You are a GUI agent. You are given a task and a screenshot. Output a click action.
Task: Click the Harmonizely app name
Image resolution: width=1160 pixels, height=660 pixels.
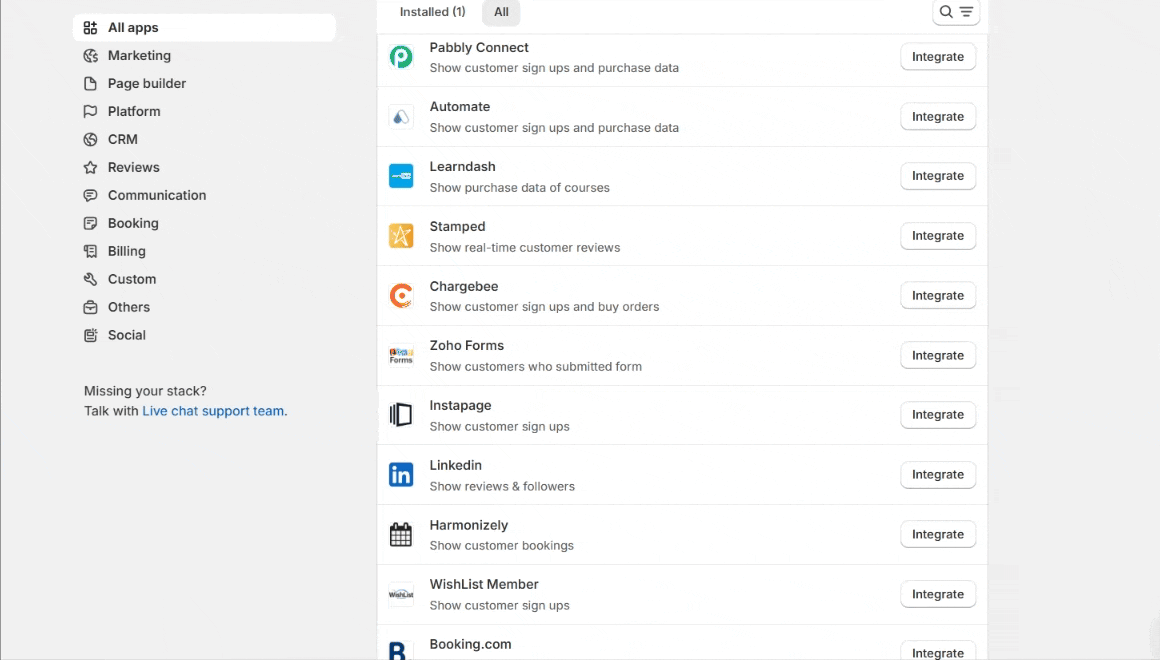point(469,525)
